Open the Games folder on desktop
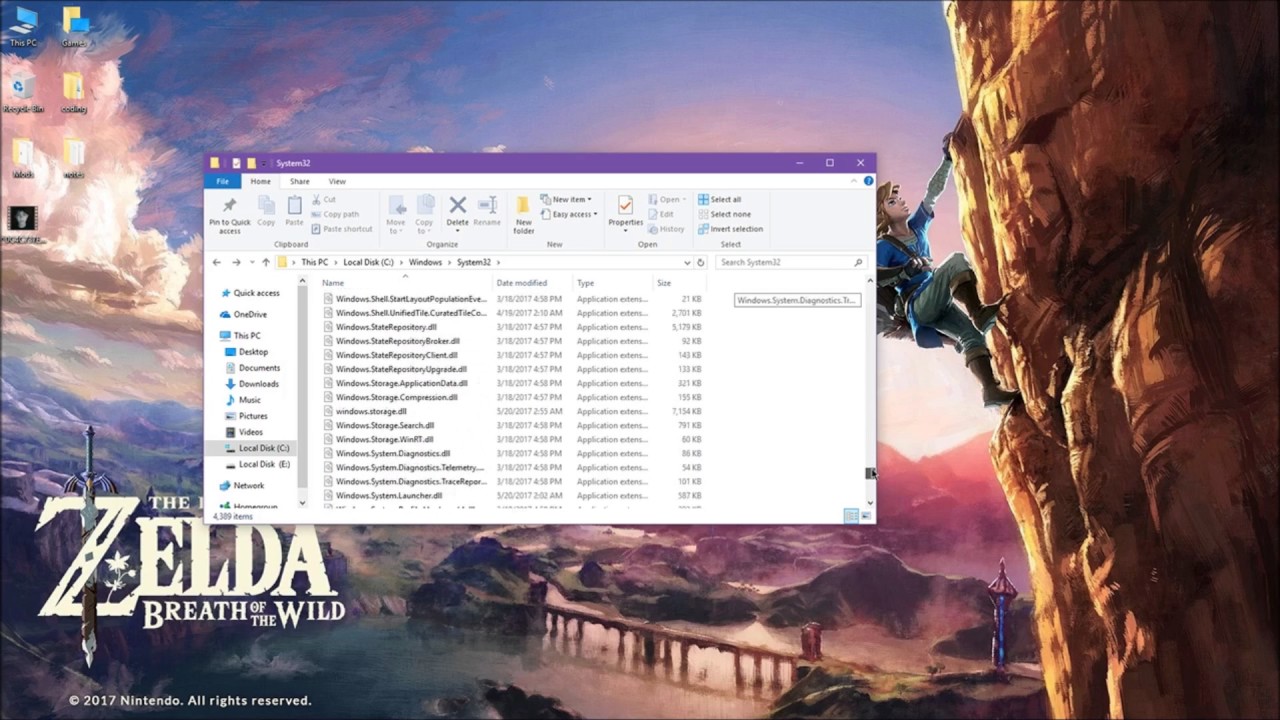Image resolution: width=1280 pixels, height=720 pixels. pyautogui.click(x=73, y=27)
